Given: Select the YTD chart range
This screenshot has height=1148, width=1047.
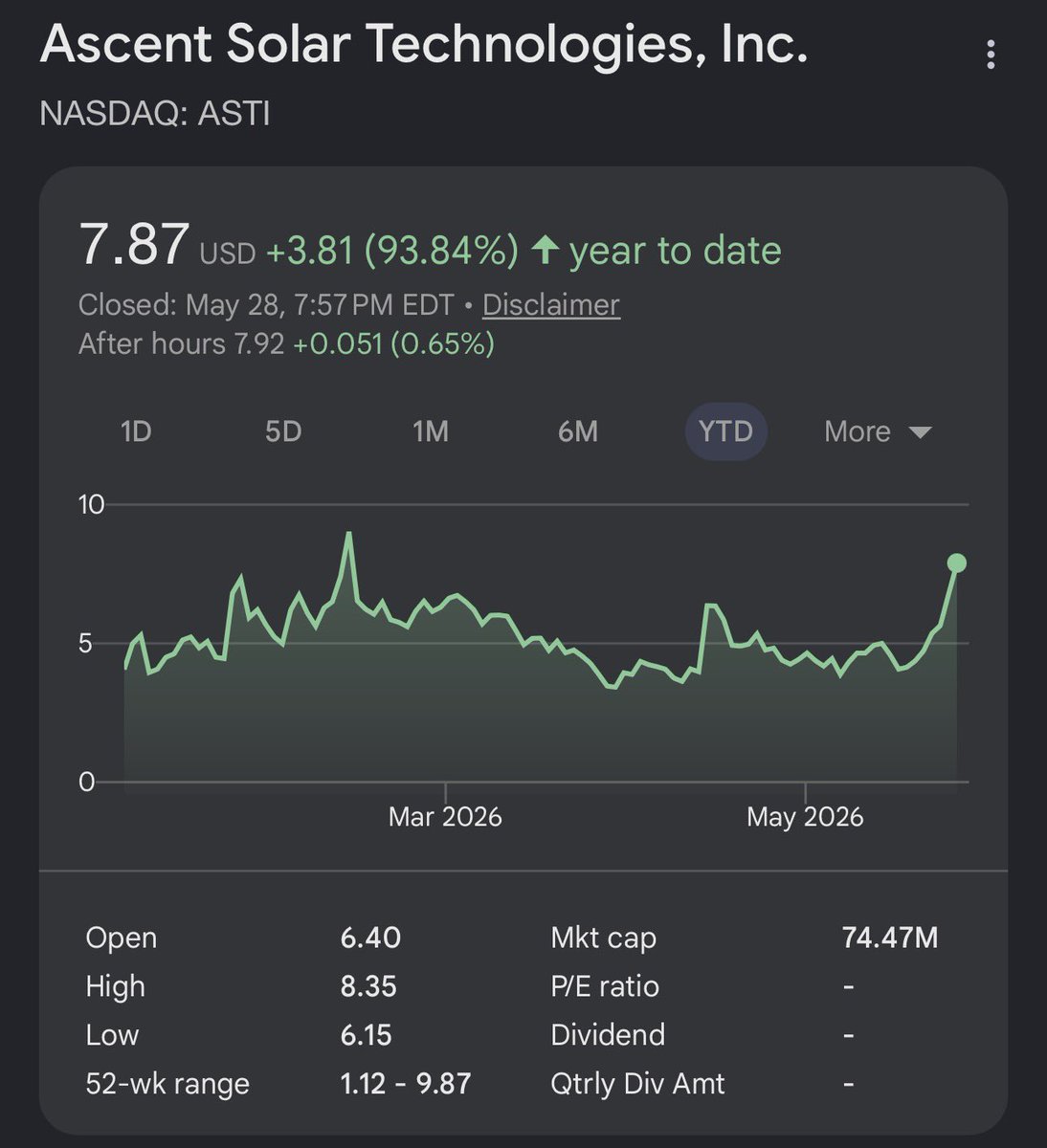Looking at the screenshot, I should pos(725,432).
